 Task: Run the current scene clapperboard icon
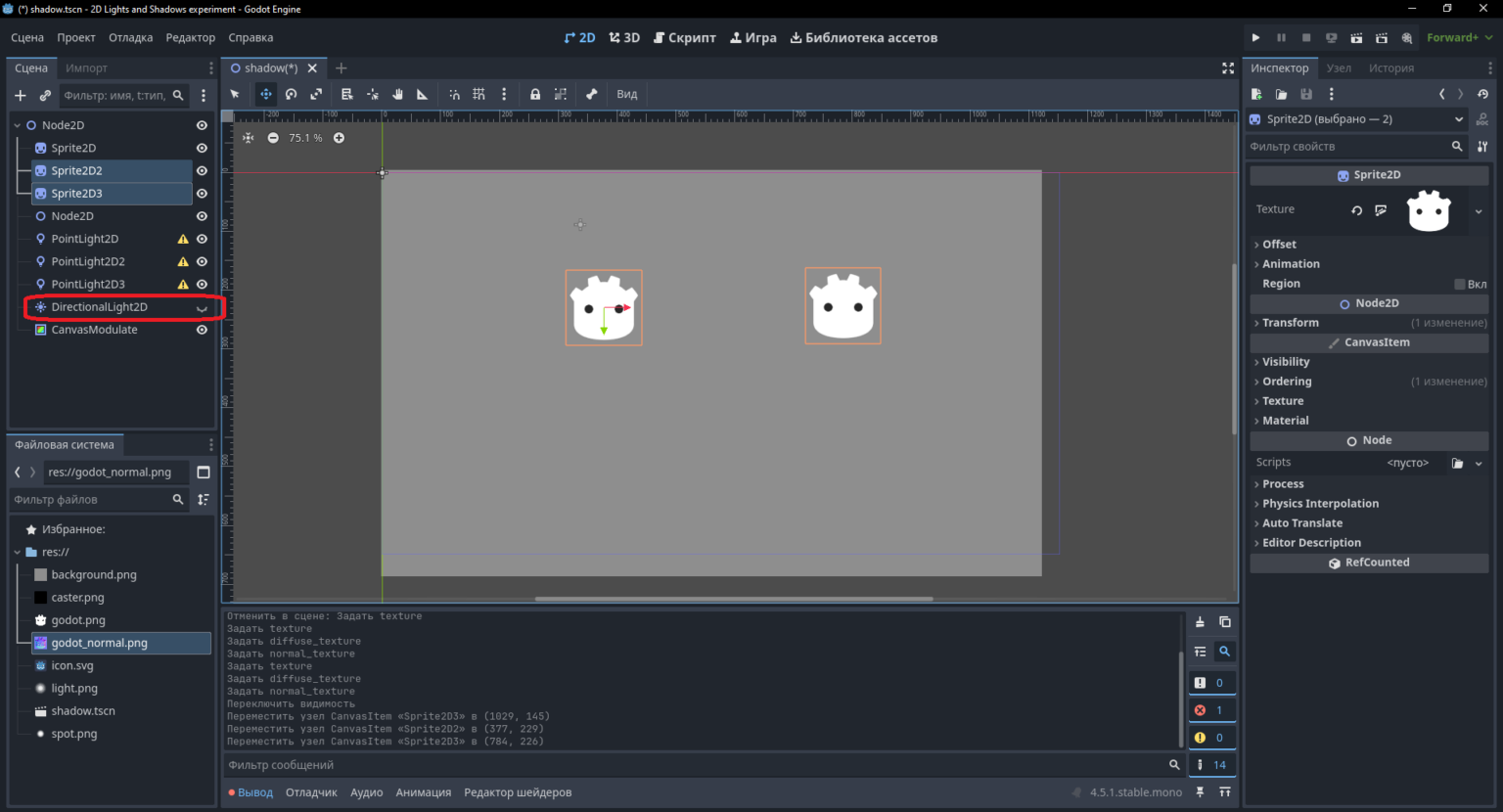(x=1356, y=37)
